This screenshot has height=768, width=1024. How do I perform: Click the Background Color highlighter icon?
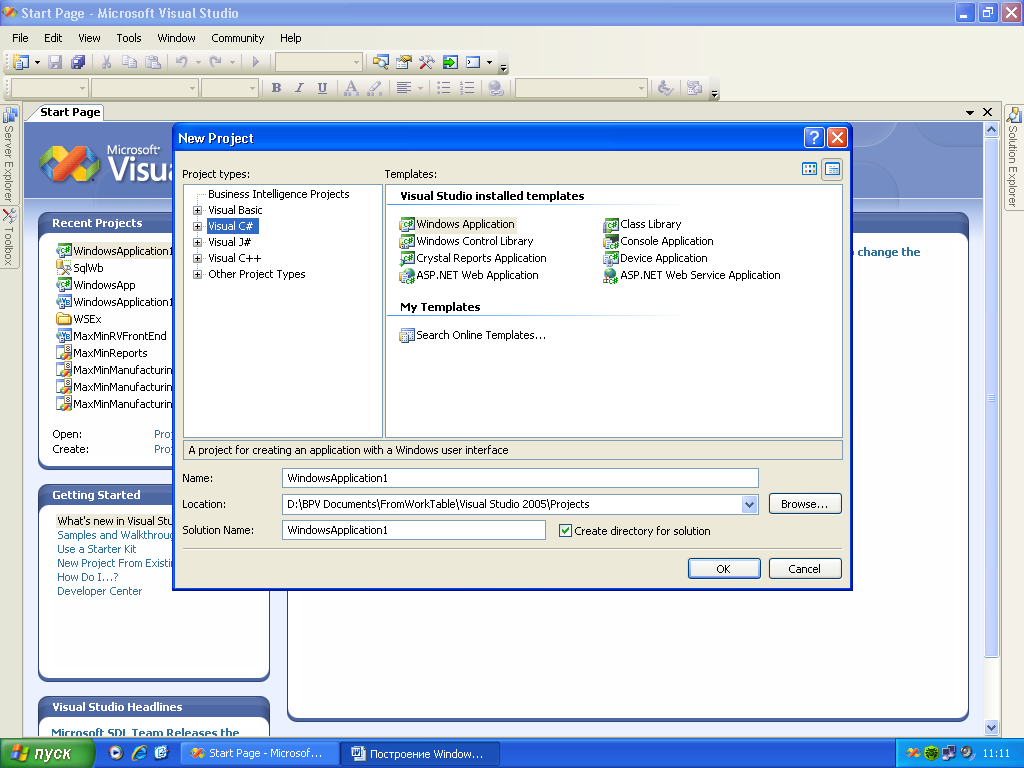click(x=374, y=88)
